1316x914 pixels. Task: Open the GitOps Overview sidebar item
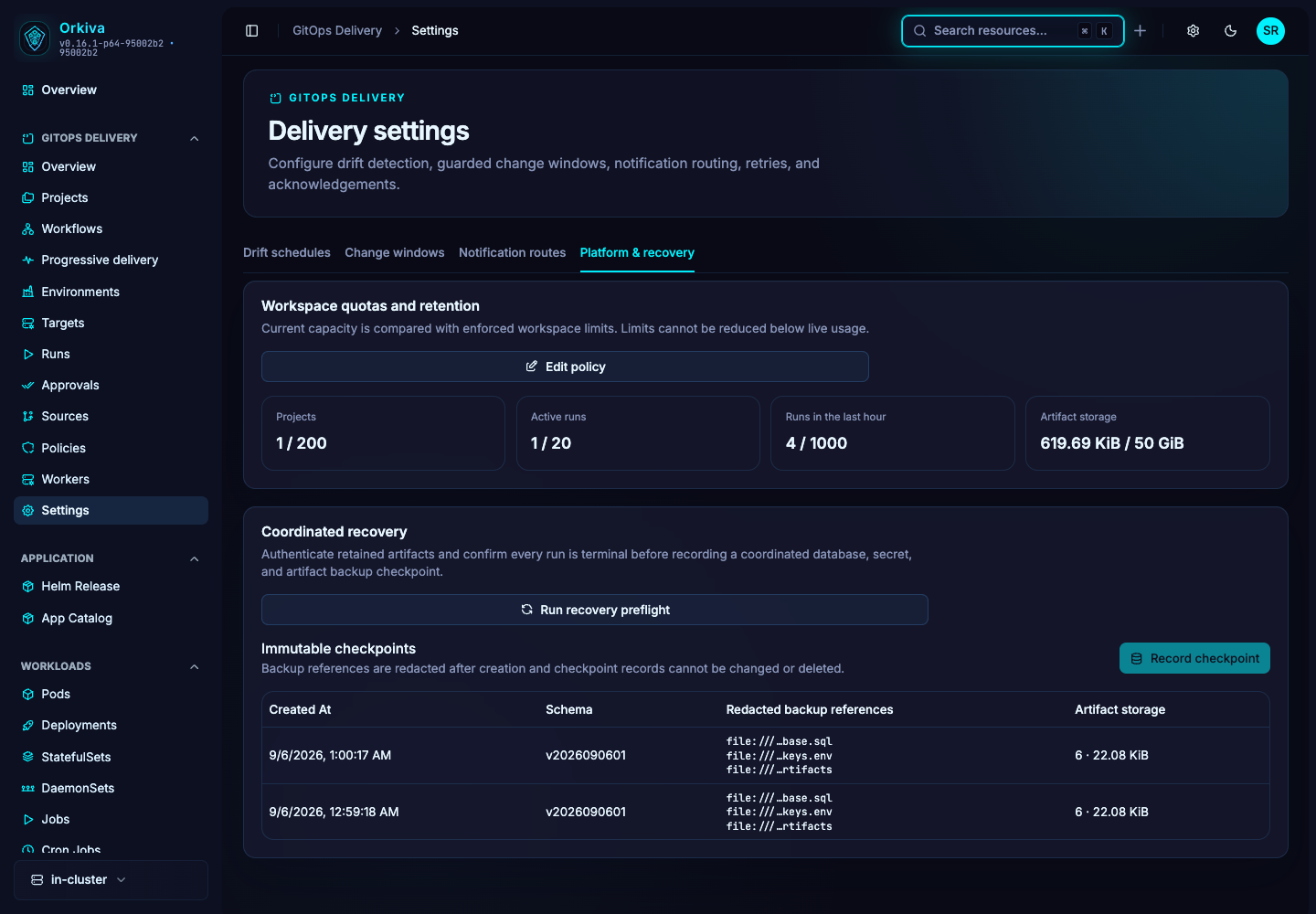click(111, 166)
